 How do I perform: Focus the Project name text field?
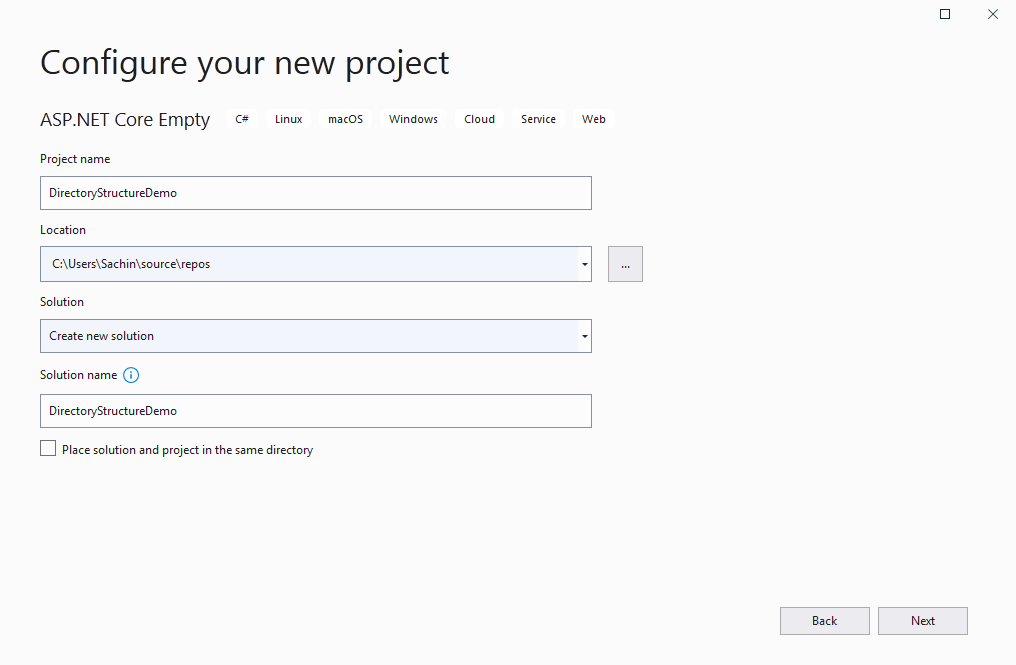pyautogui.click(x=316, y=193)
